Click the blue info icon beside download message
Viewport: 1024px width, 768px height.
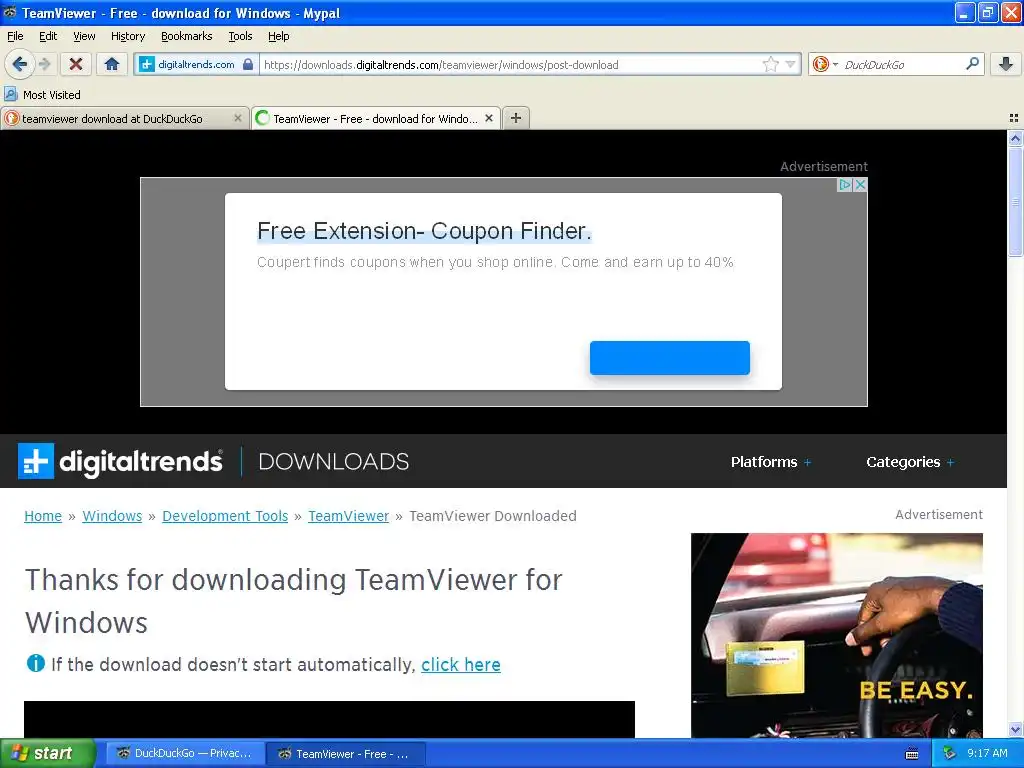click(x=35, y=664)
